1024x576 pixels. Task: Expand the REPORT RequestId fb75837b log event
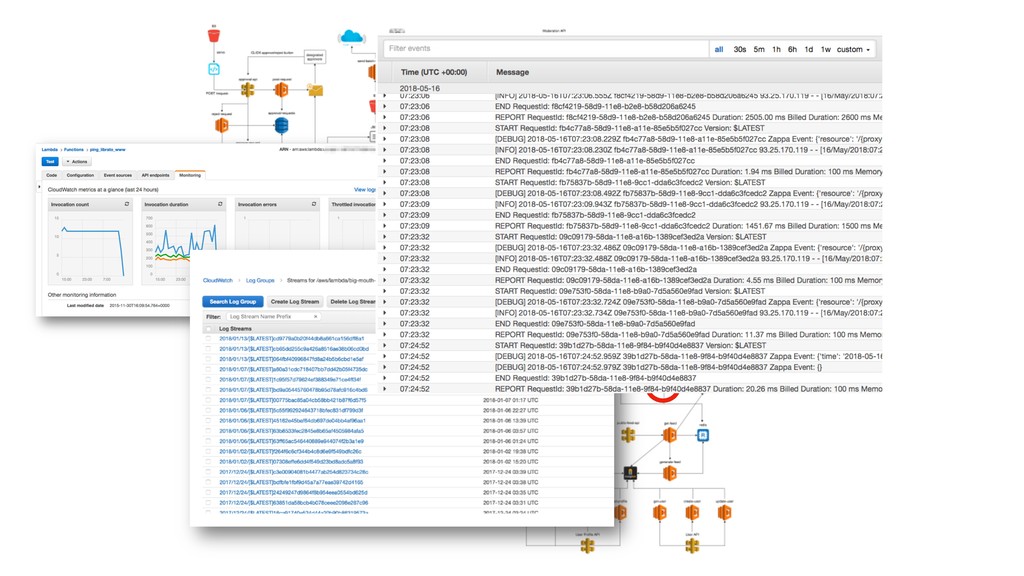(x=385, y=226)
